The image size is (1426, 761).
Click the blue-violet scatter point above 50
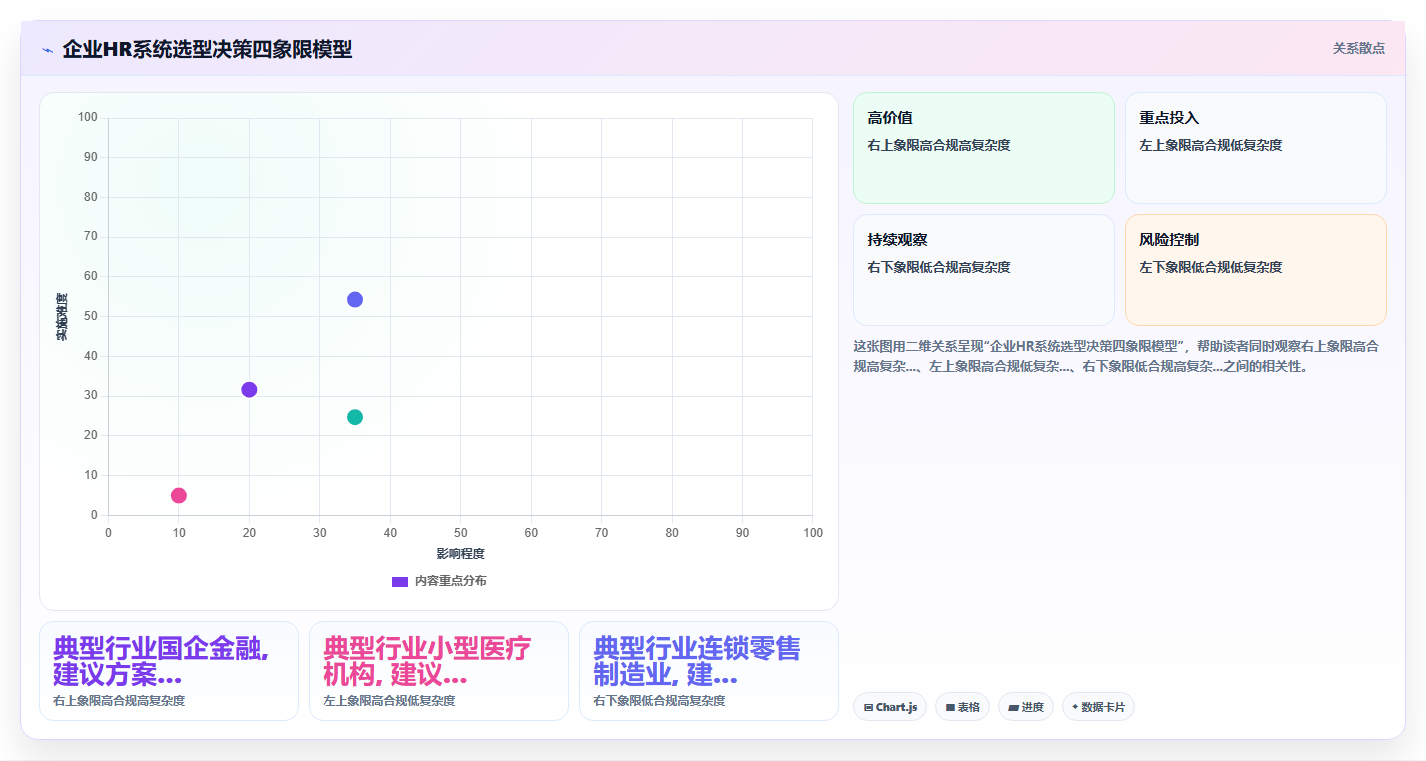click(x=355, y=300)
